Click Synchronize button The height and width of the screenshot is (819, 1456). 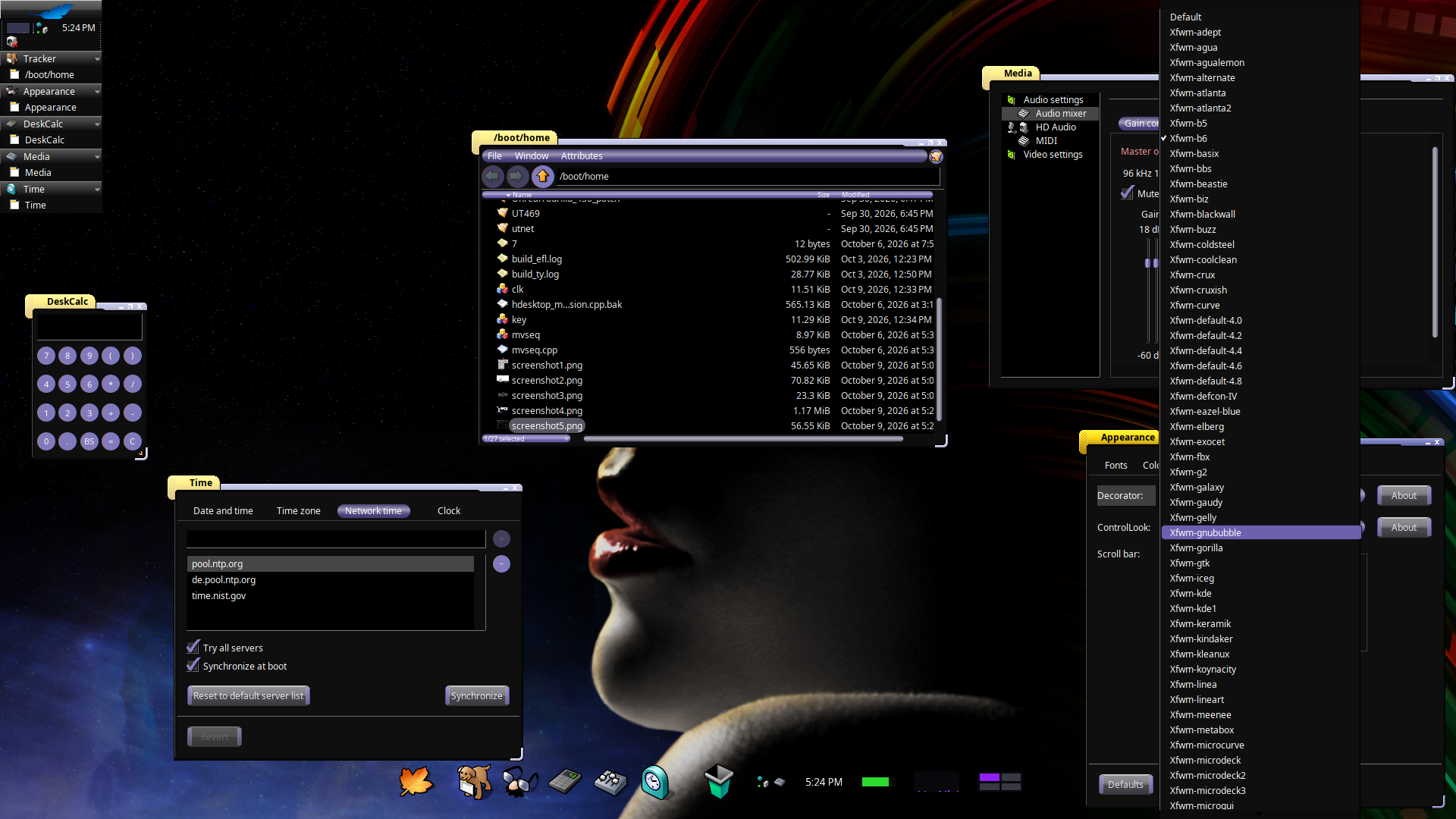(476, 696)
